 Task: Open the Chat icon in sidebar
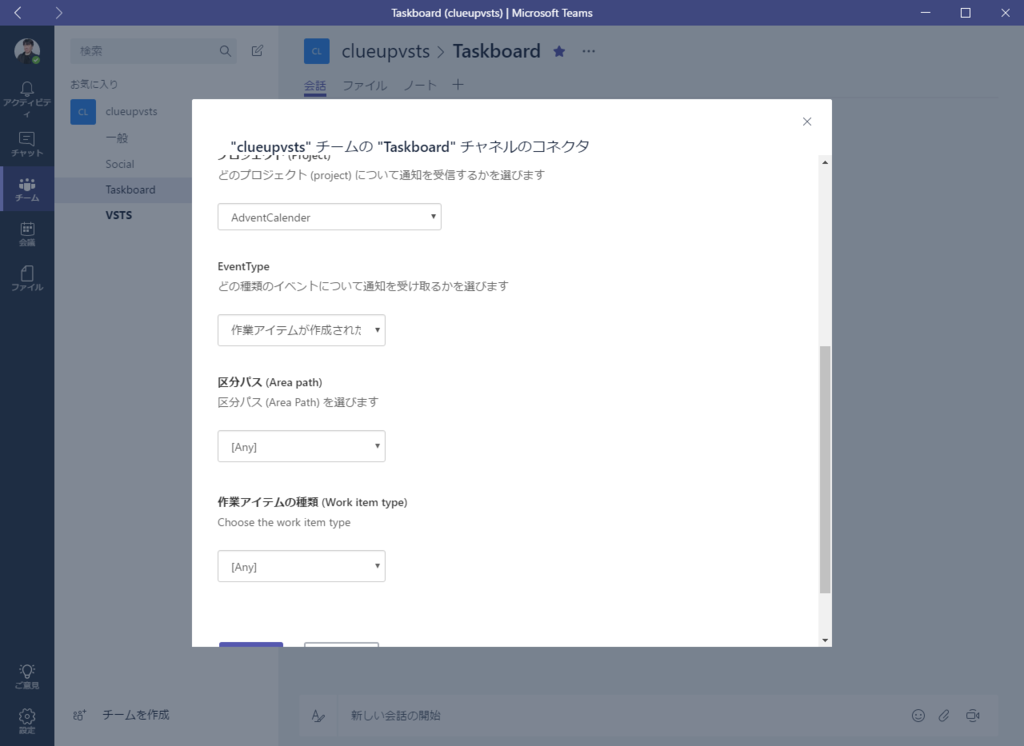(27, 138)
